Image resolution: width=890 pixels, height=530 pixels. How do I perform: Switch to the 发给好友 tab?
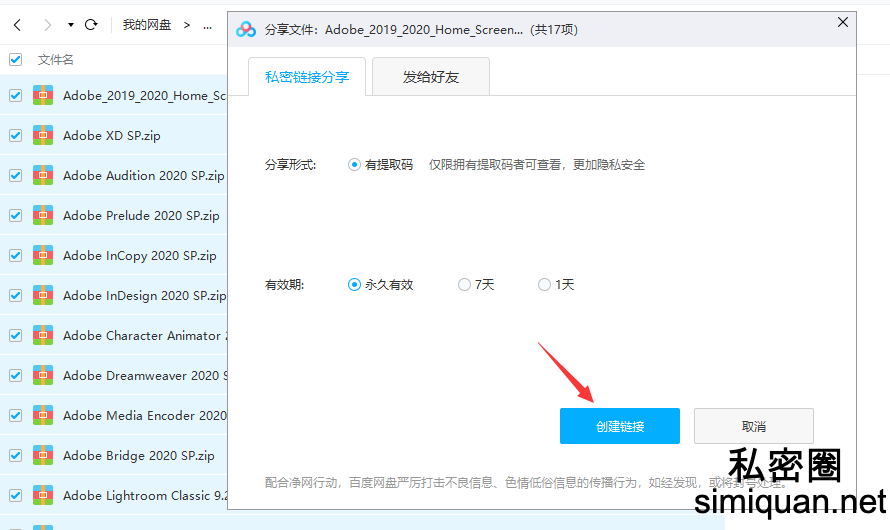point(430,76)
